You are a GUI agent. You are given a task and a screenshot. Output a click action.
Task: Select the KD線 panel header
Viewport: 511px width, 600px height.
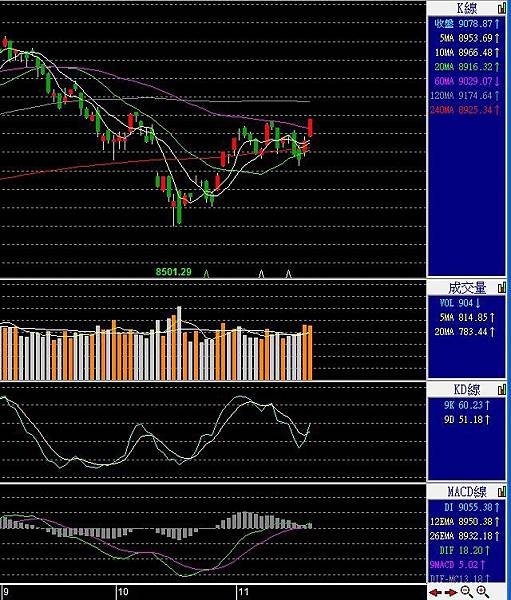click(x=467, y=390)
